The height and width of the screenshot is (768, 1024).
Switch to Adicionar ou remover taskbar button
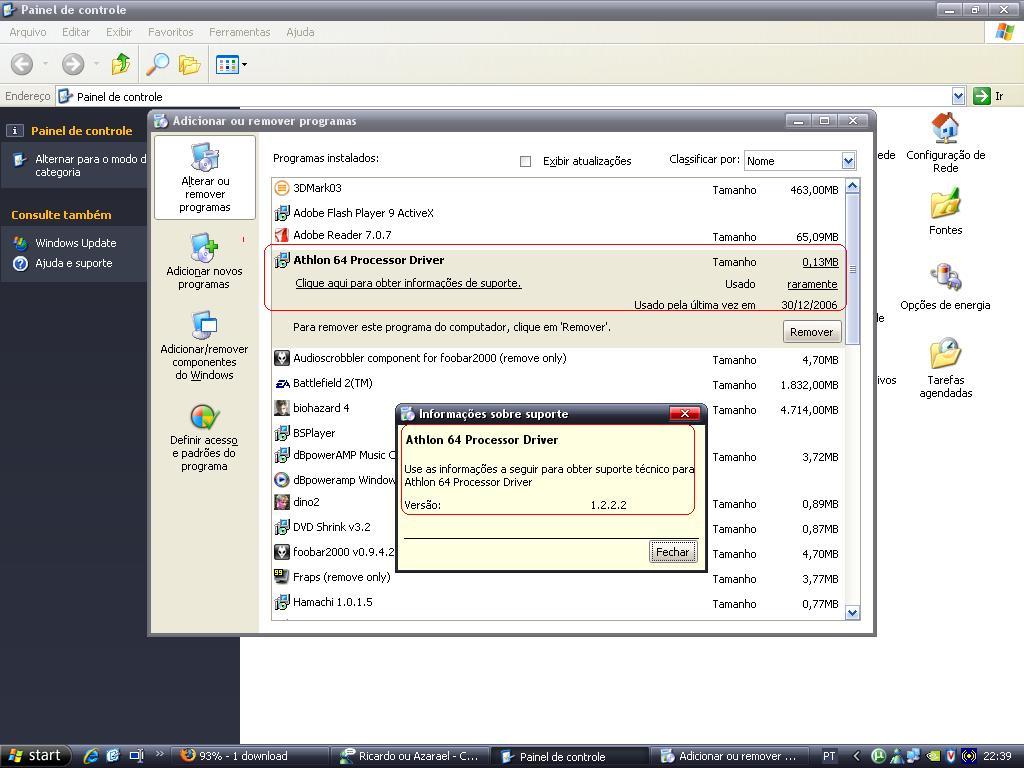pyautogui.click(x=730, y=756)
